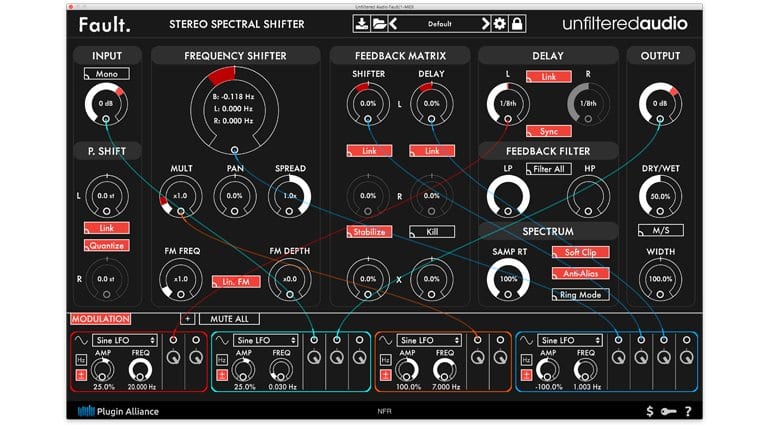Click the OUTPUT 0 dB gain knob
Image resolution: width=770 pixels, height=425 pixels.
[660, 104]
